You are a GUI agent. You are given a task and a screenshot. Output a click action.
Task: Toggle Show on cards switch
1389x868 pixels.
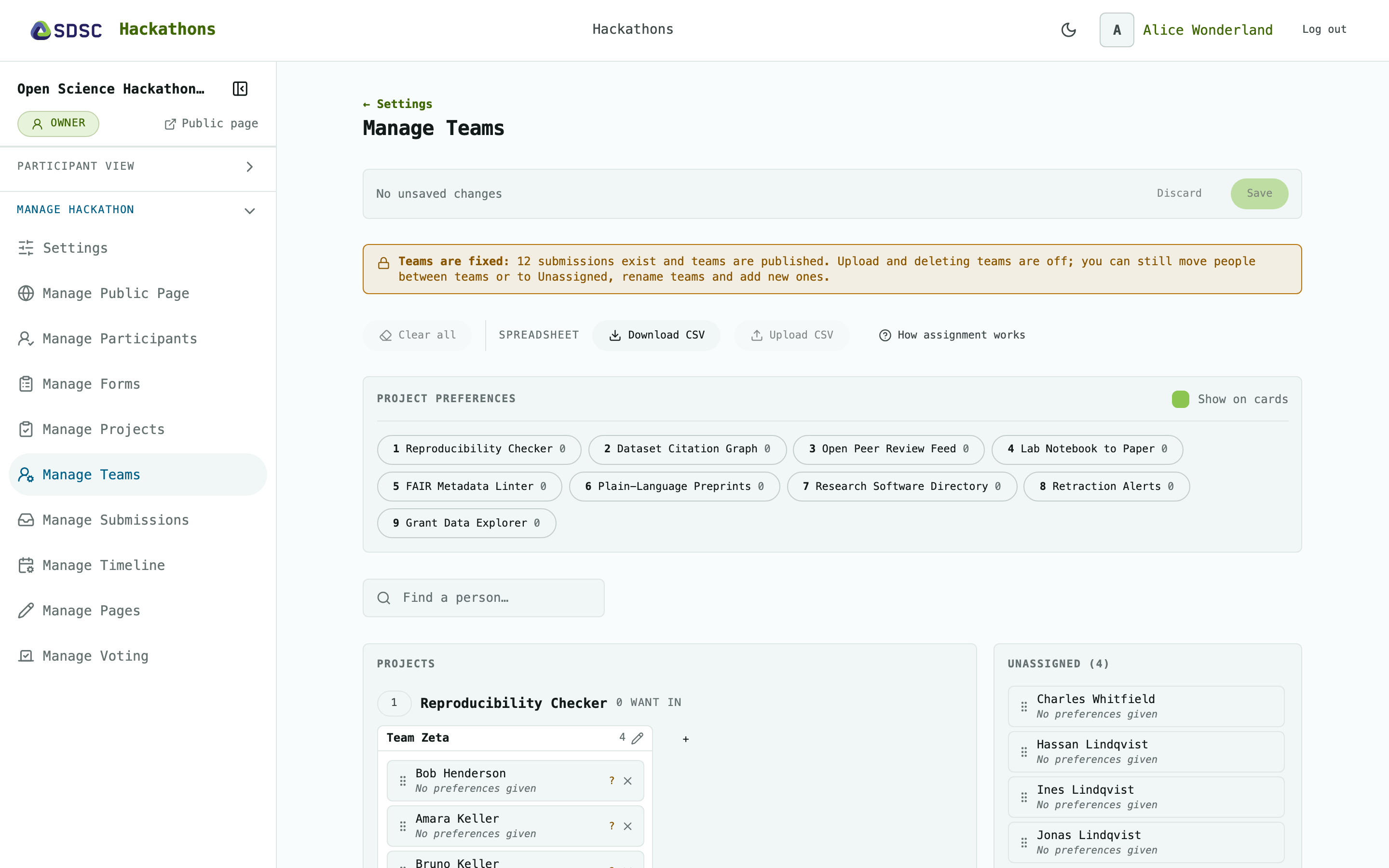(1180, 400)
